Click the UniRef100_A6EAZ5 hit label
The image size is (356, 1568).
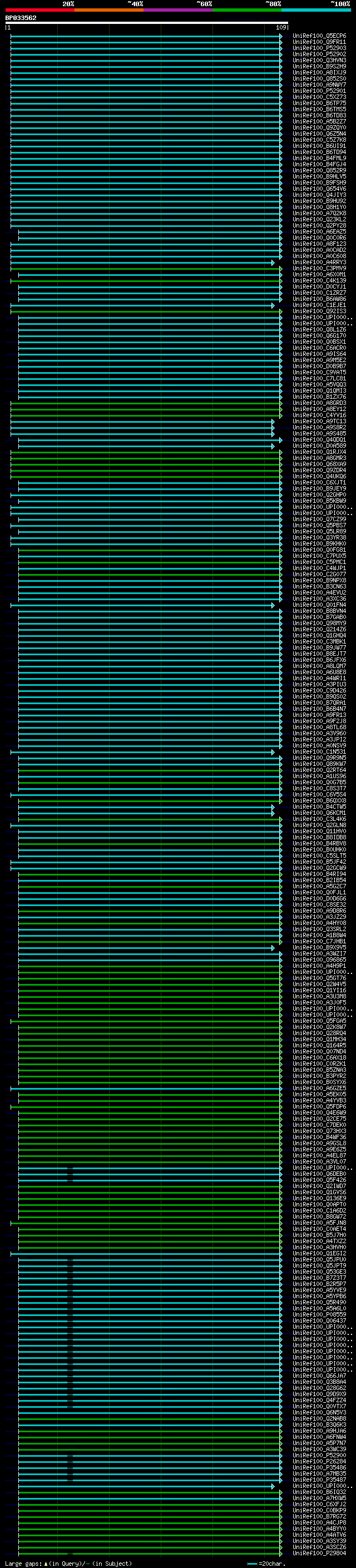[x=319, y=232]
